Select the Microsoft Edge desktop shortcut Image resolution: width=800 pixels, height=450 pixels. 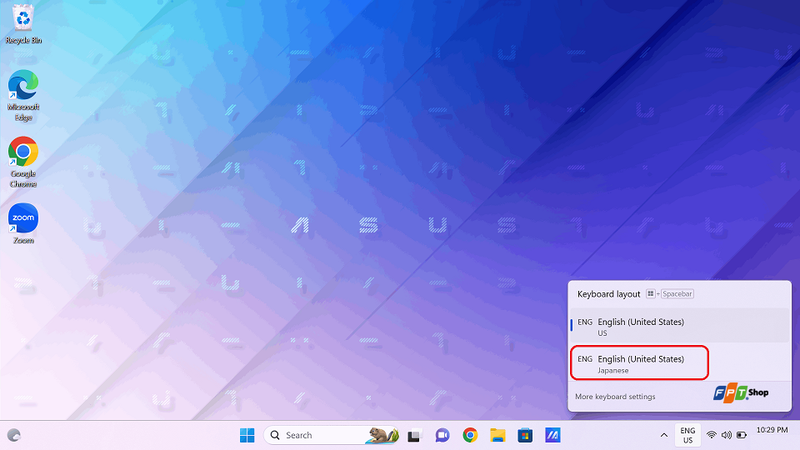click(23, 96)
